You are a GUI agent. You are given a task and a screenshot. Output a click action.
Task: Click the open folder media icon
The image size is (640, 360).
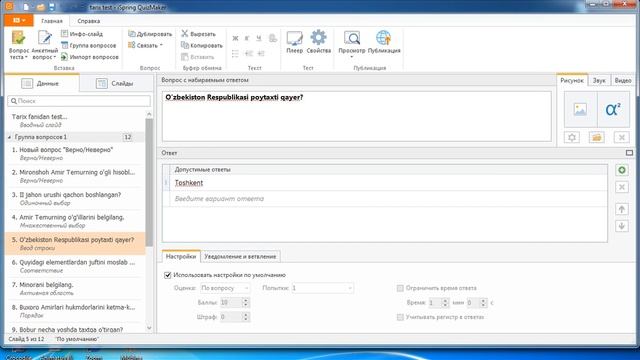597,138
